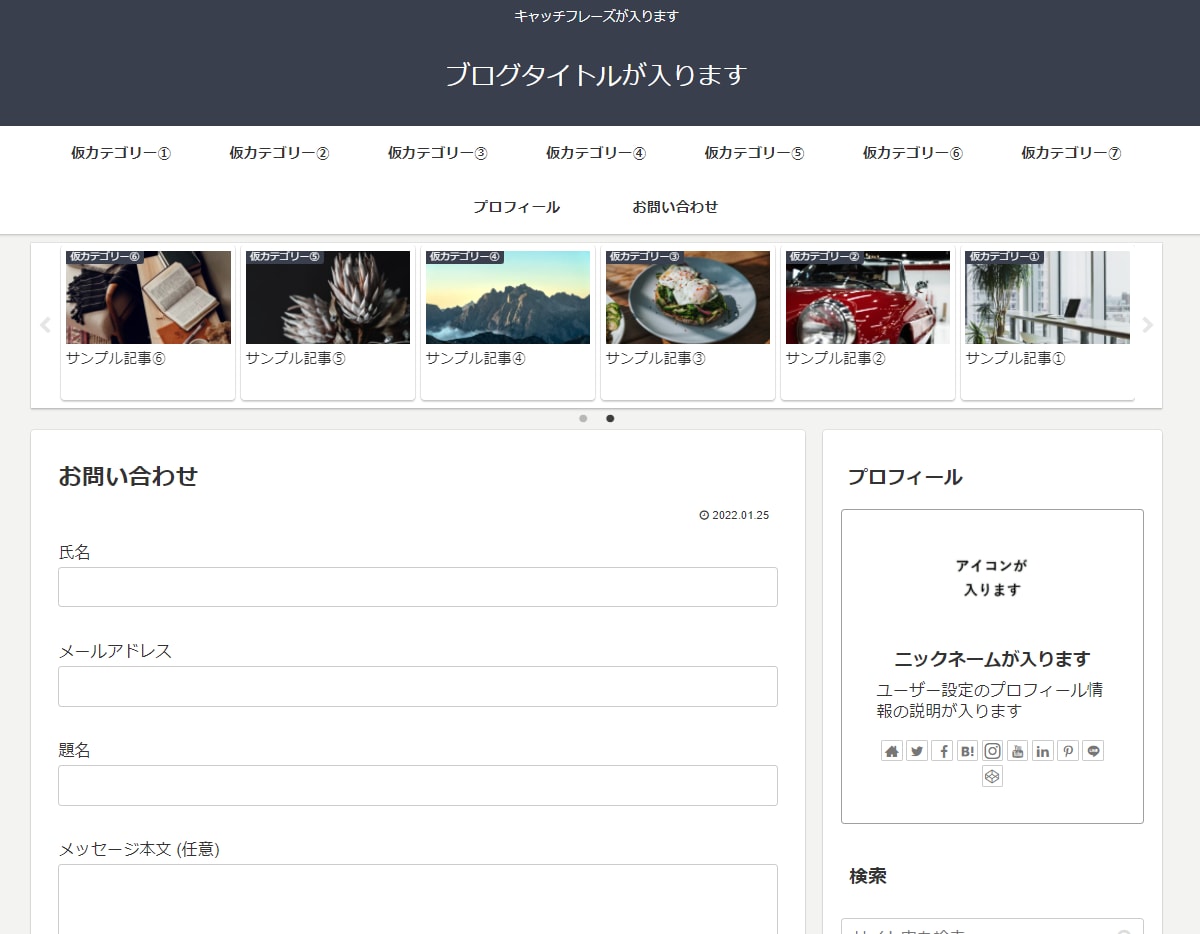
Task: Select the second carousel pagination dot
Action: (610, 419)
